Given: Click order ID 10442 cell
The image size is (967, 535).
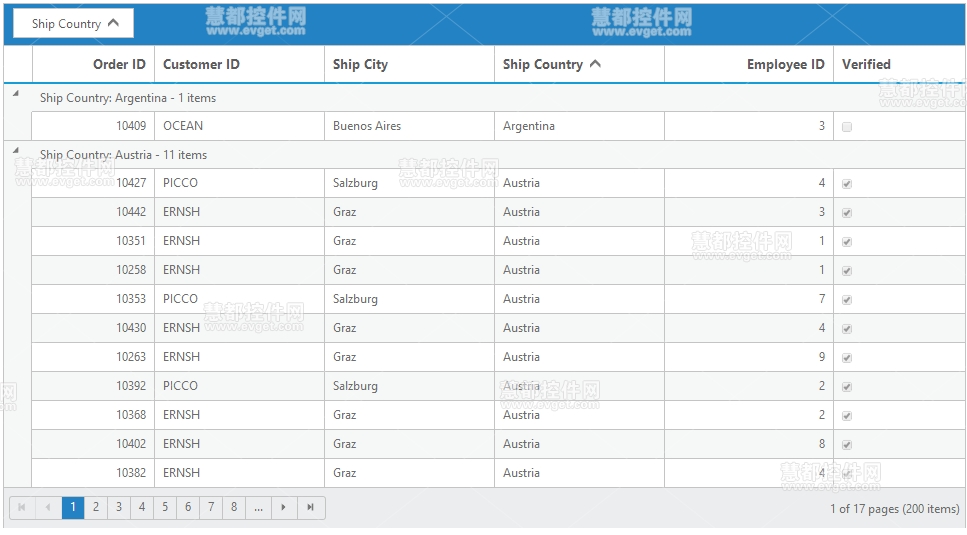Looking at the screenshot, I should [93, 212].
